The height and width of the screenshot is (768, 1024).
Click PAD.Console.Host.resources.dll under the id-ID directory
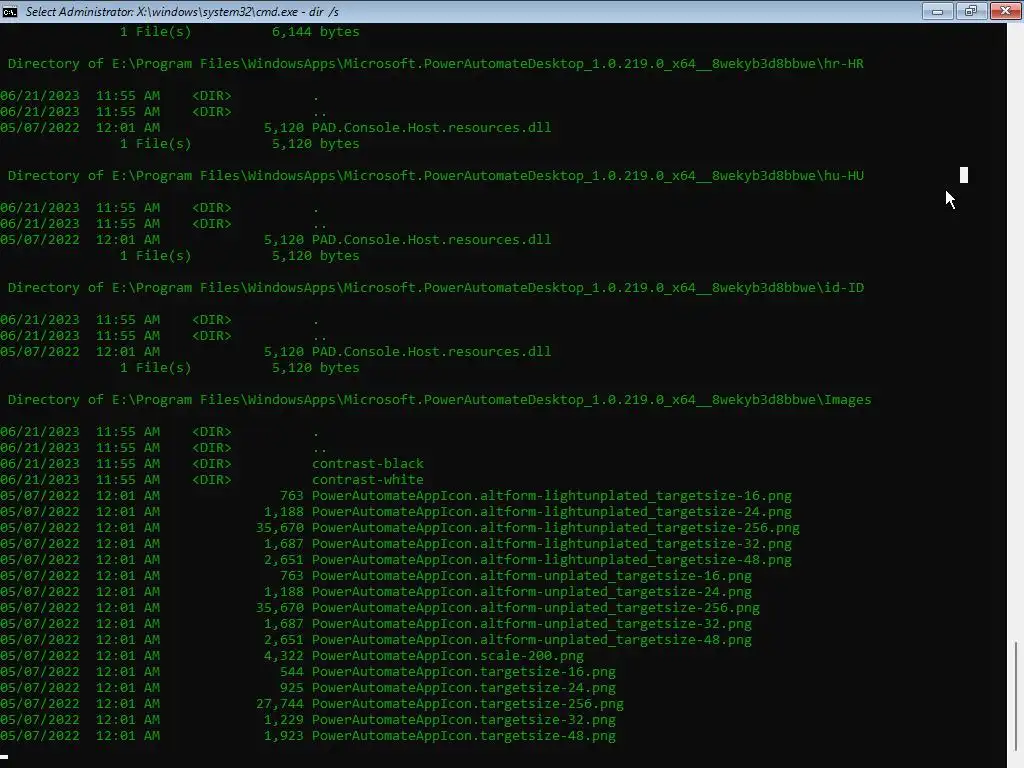(431, 351)
